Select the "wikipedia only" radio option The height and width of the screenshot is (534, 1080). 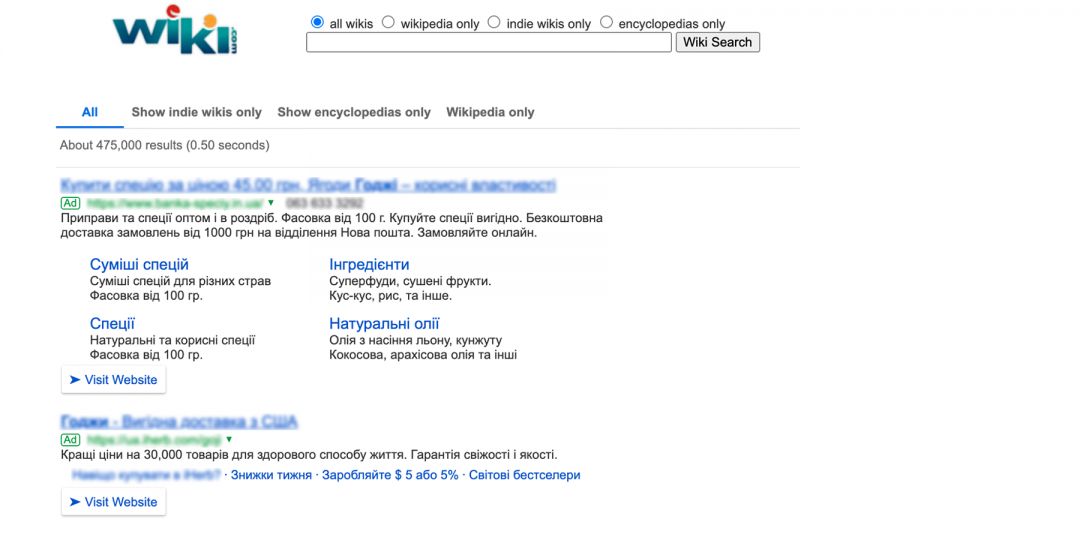(x=389, y=22)
